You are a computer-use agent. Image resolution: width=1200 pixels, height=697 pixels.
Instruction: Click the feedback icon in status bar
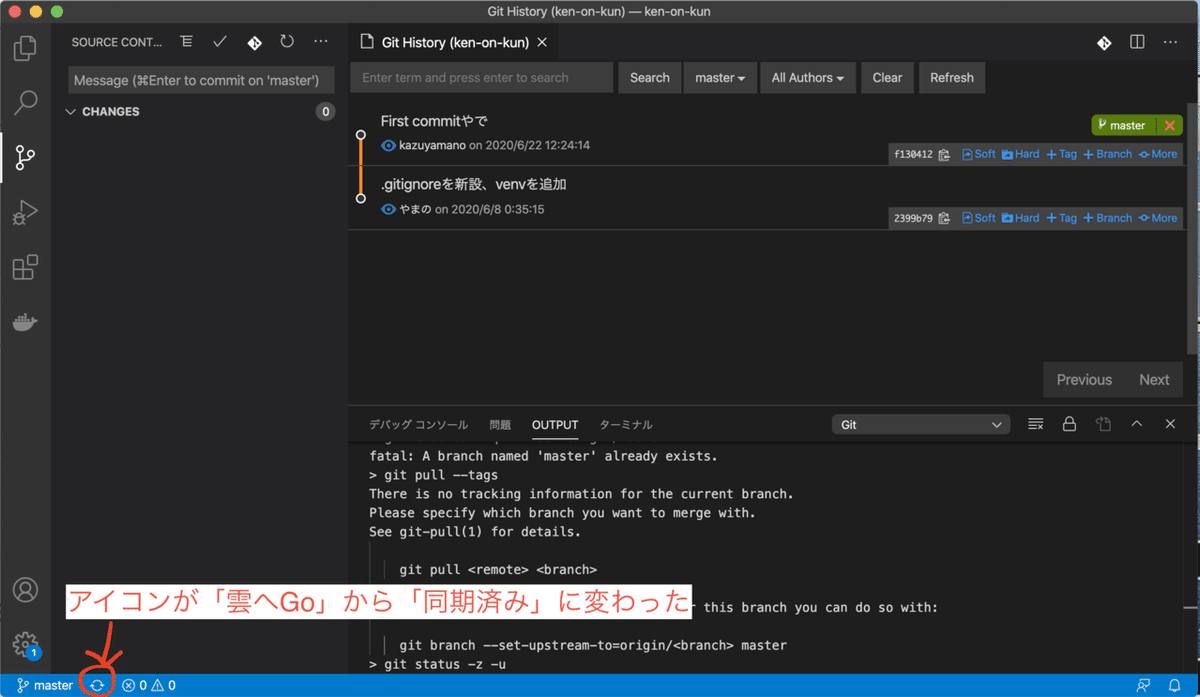(1143, 686)
